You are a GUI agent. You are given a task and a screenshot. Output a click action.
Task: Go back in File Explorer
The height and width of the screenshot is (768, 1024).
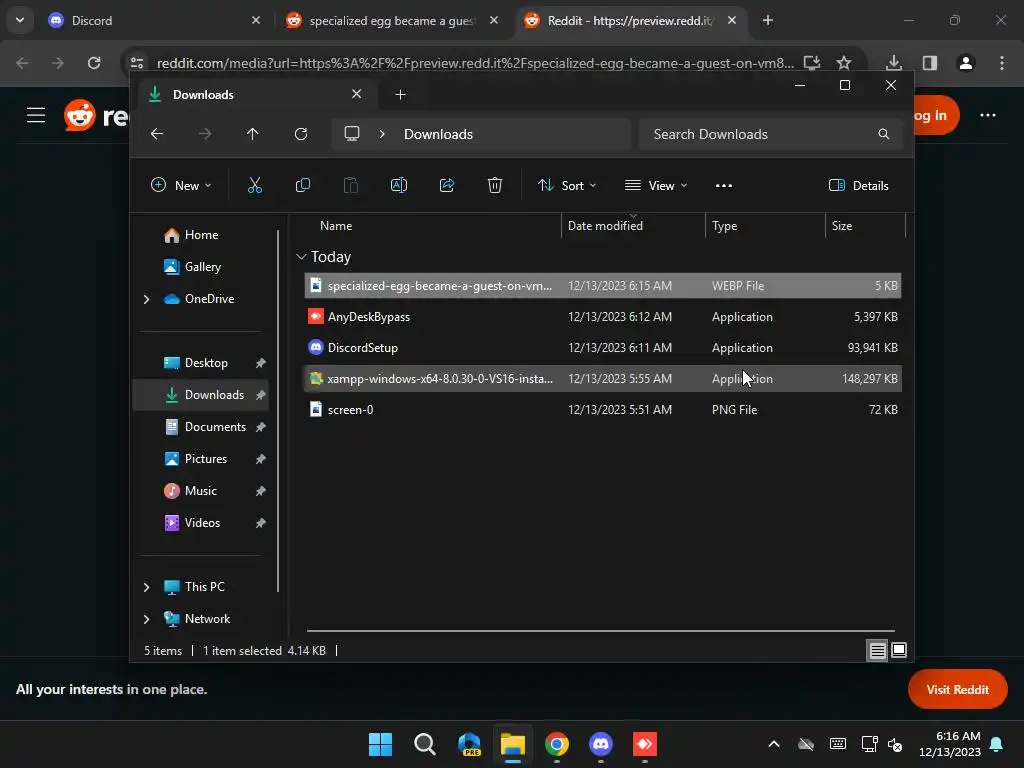click(157, 134)
